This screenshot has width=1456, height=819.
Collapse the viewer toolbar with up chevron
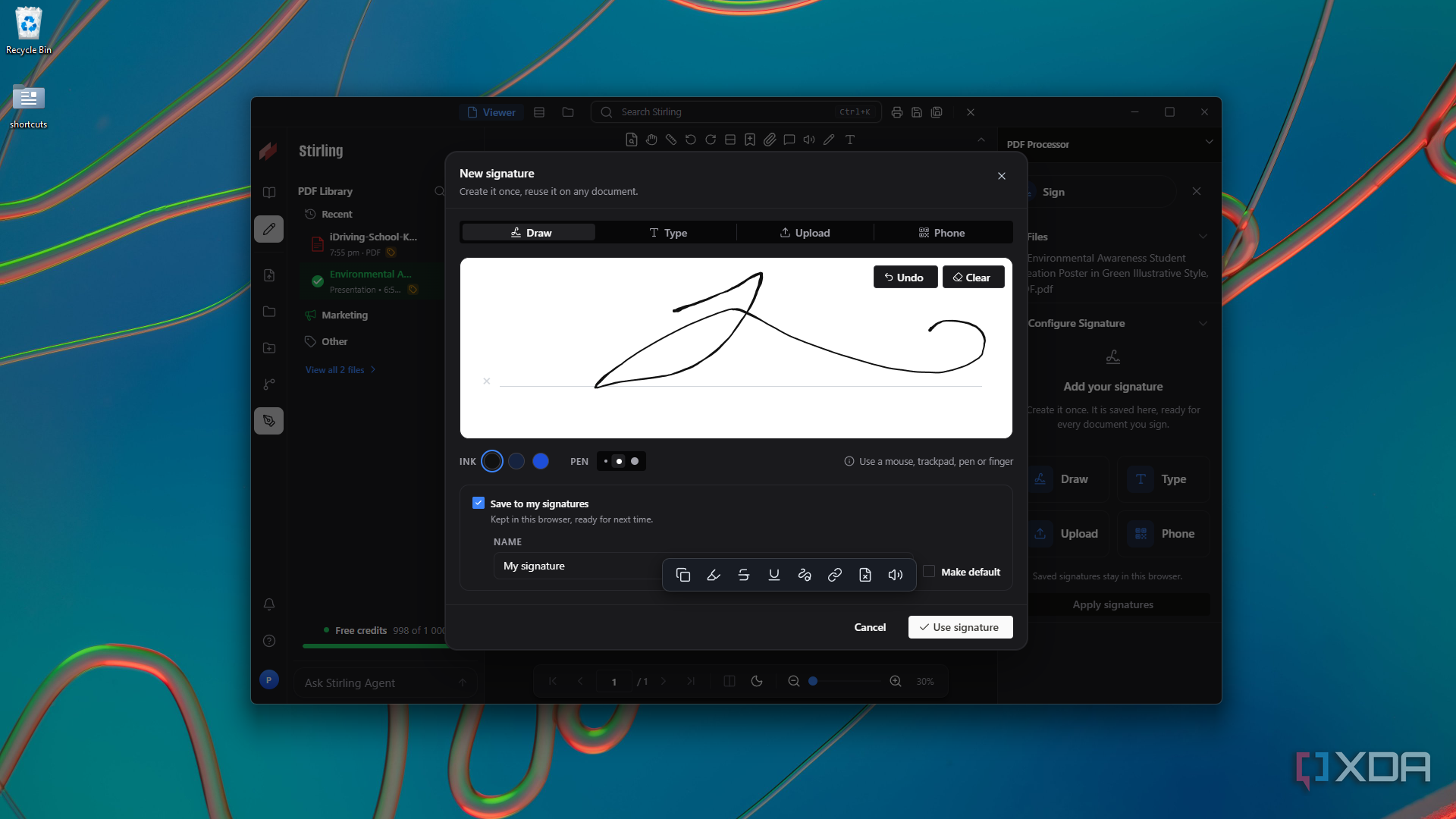981,140
